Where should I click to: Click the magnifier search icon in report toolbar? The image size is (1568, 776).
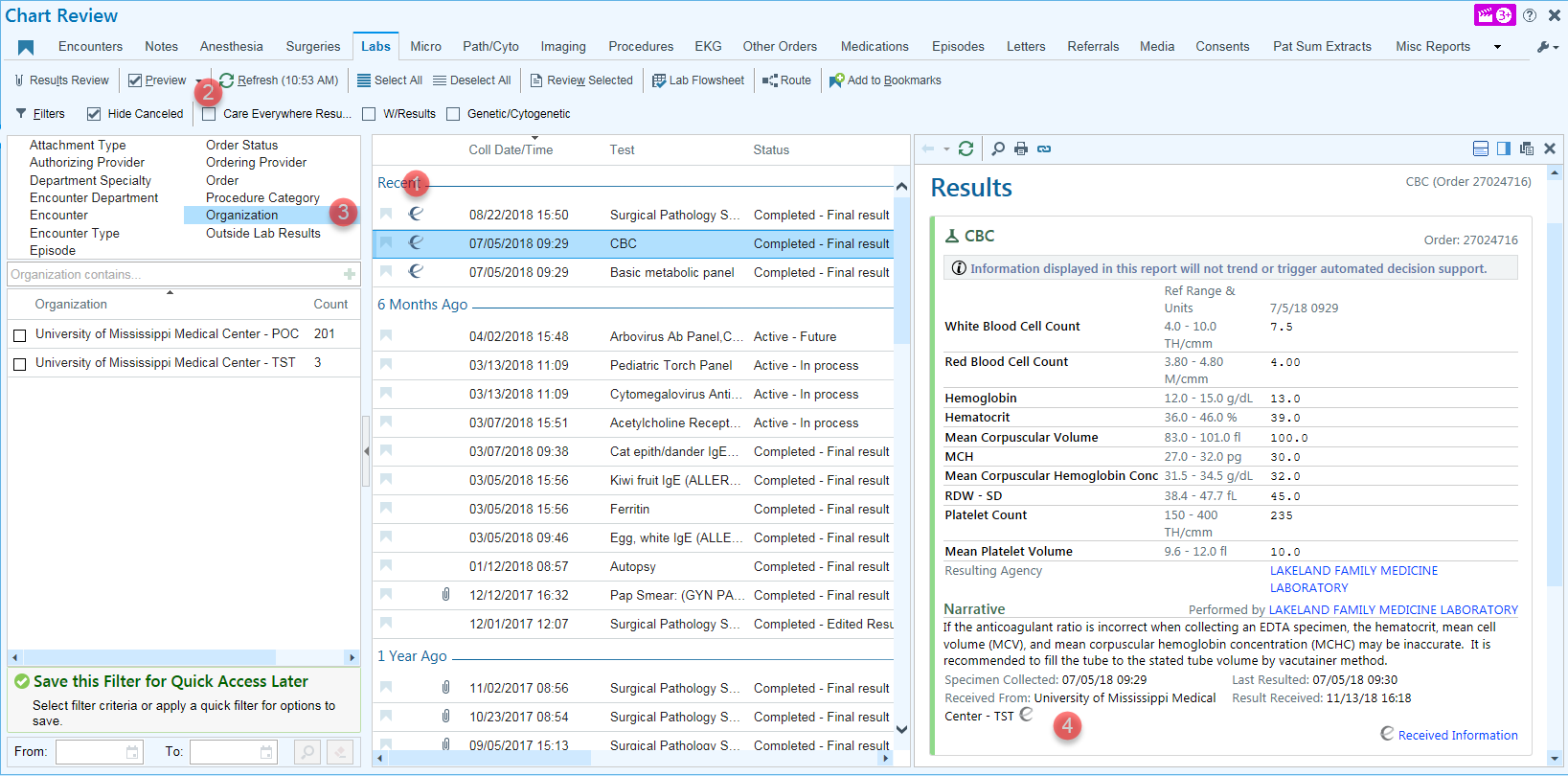pos(998,148)
